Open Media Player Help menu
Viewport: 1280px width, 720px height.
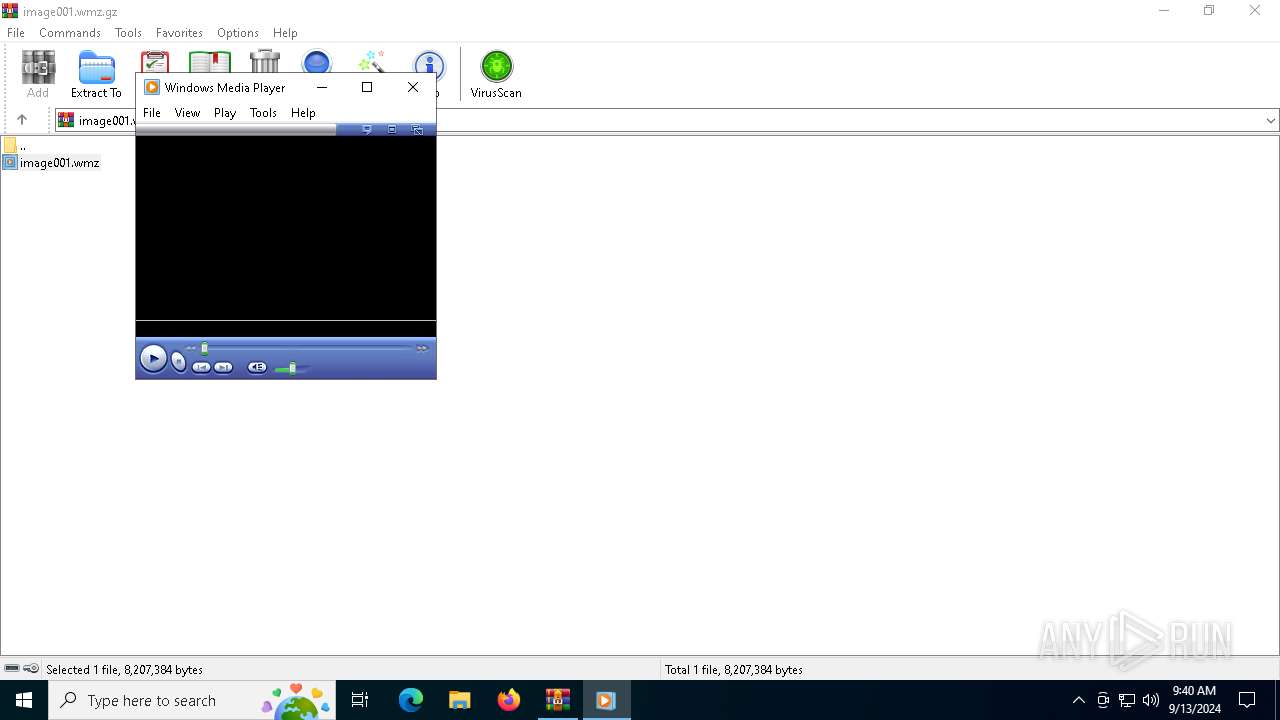(x=303, y=113)
